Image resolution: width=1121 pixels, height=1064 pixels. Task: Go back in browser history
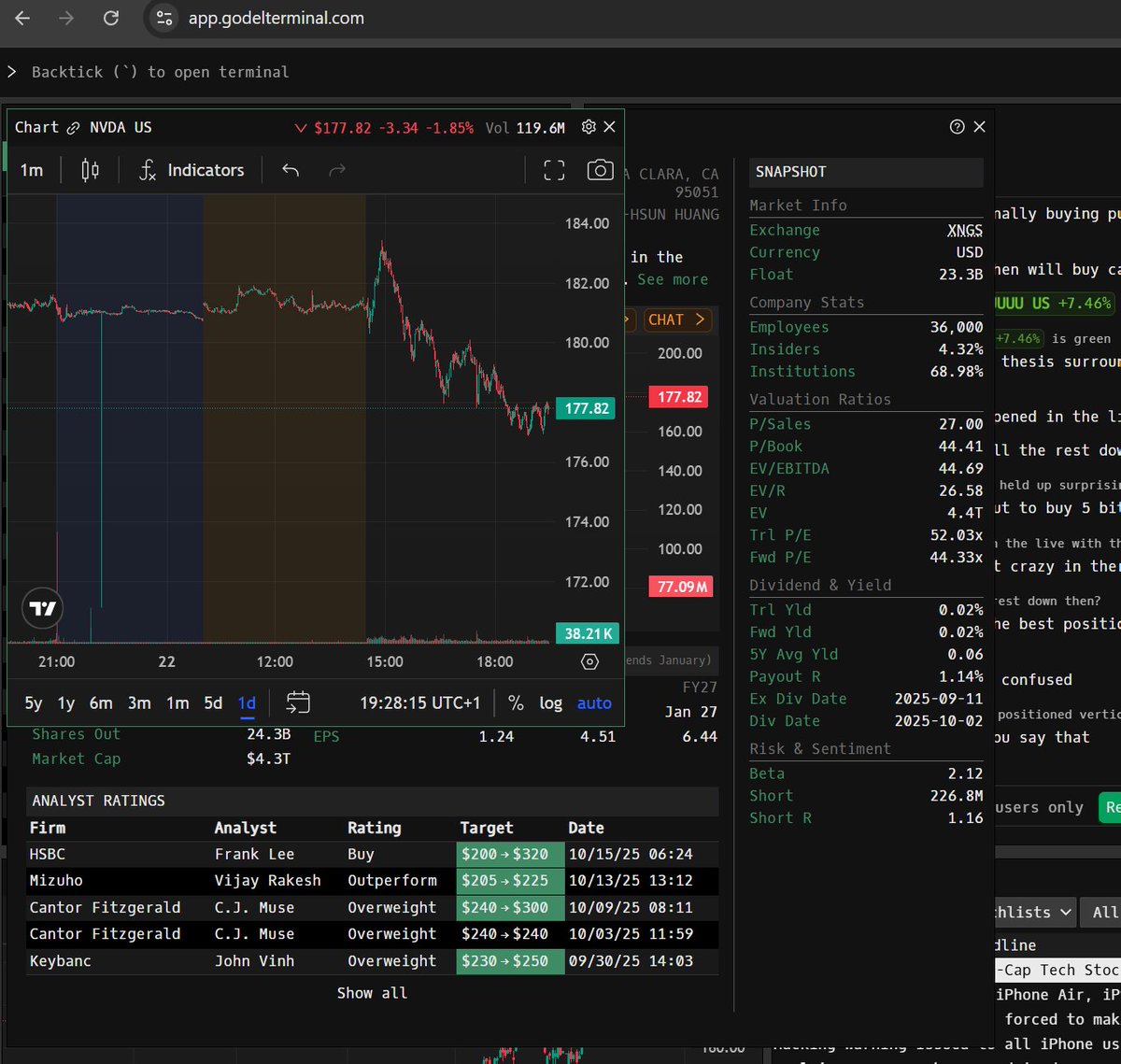22,18
